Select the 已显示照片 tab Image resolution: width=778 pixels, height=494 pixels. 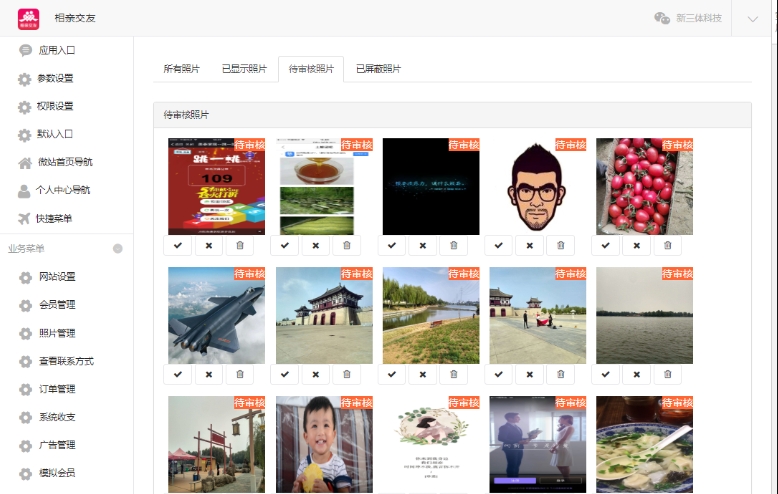tap(244, 69)
